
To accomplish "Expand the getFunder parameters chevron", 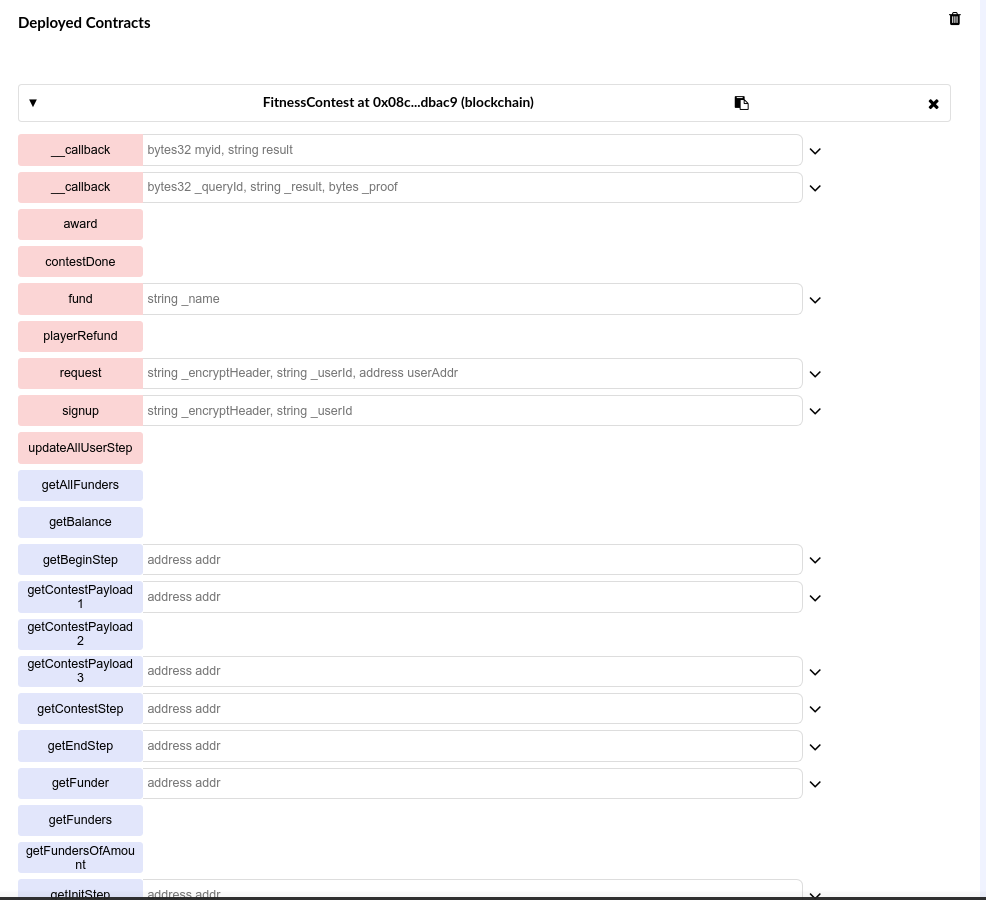I will coord(815,784).
